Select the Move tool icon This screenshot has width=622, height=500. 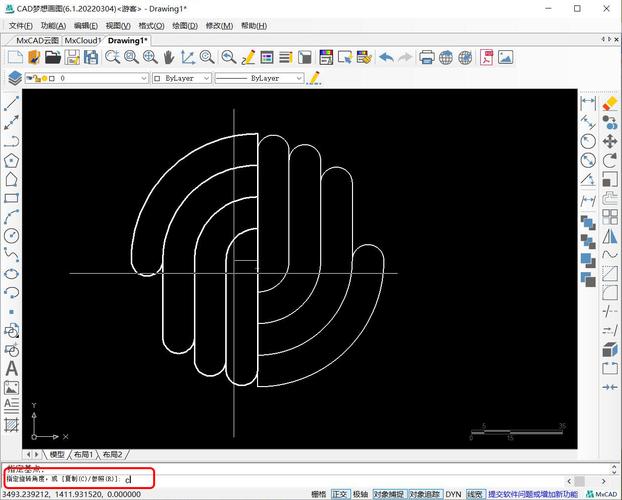pyautogui.click(x=609, y=141)
